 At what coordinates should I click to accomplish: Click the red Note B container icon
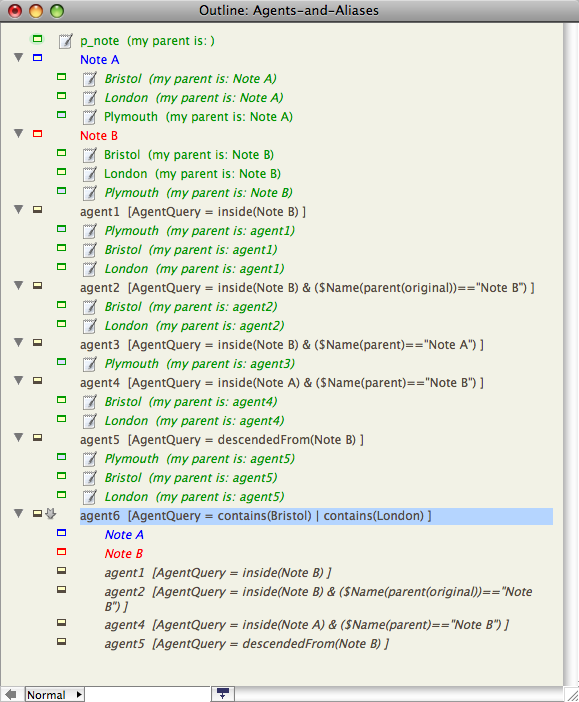coord(38,134)
